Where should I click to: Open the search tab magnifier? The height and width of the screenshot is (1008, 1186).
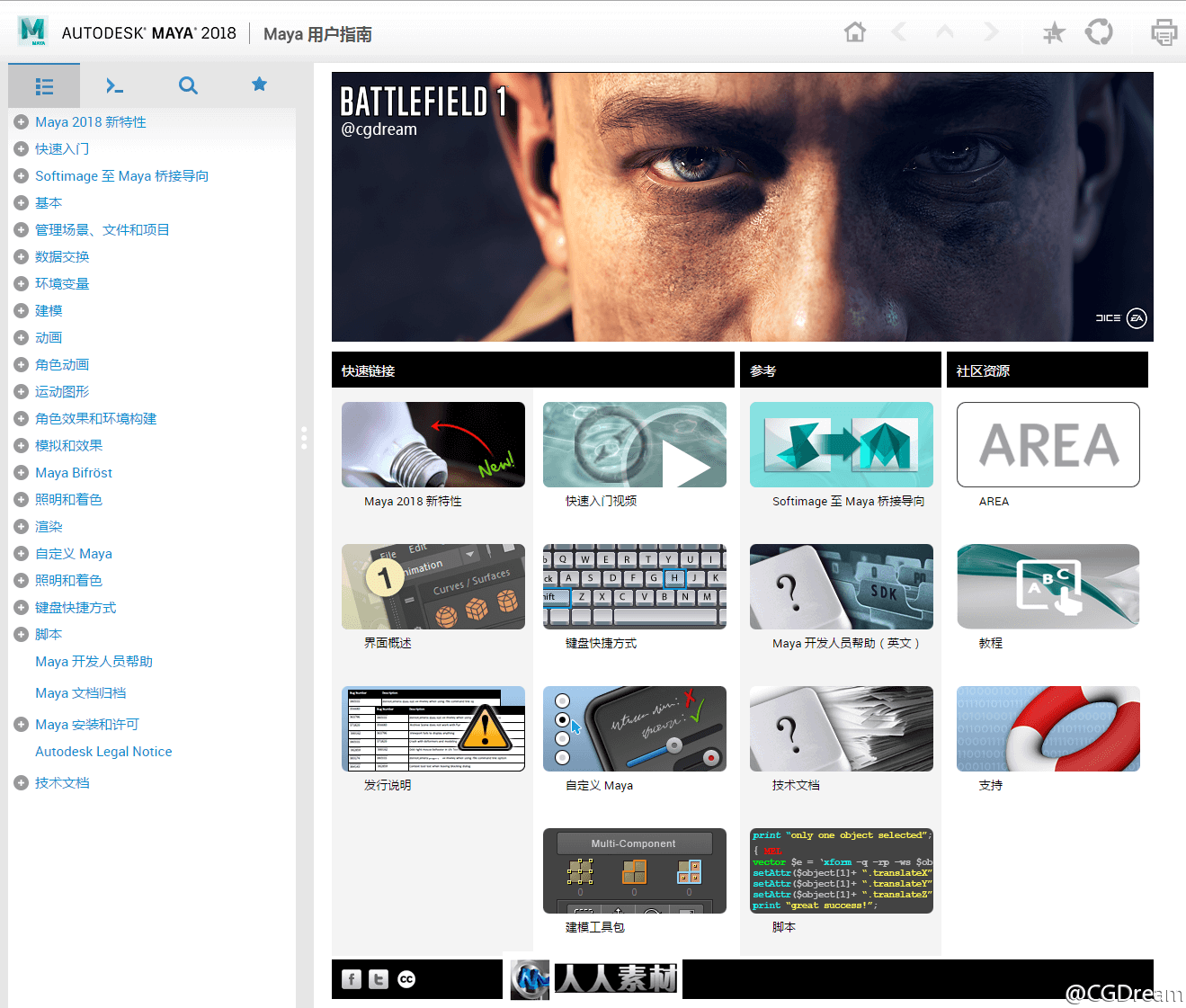click(x=188, y=86)
